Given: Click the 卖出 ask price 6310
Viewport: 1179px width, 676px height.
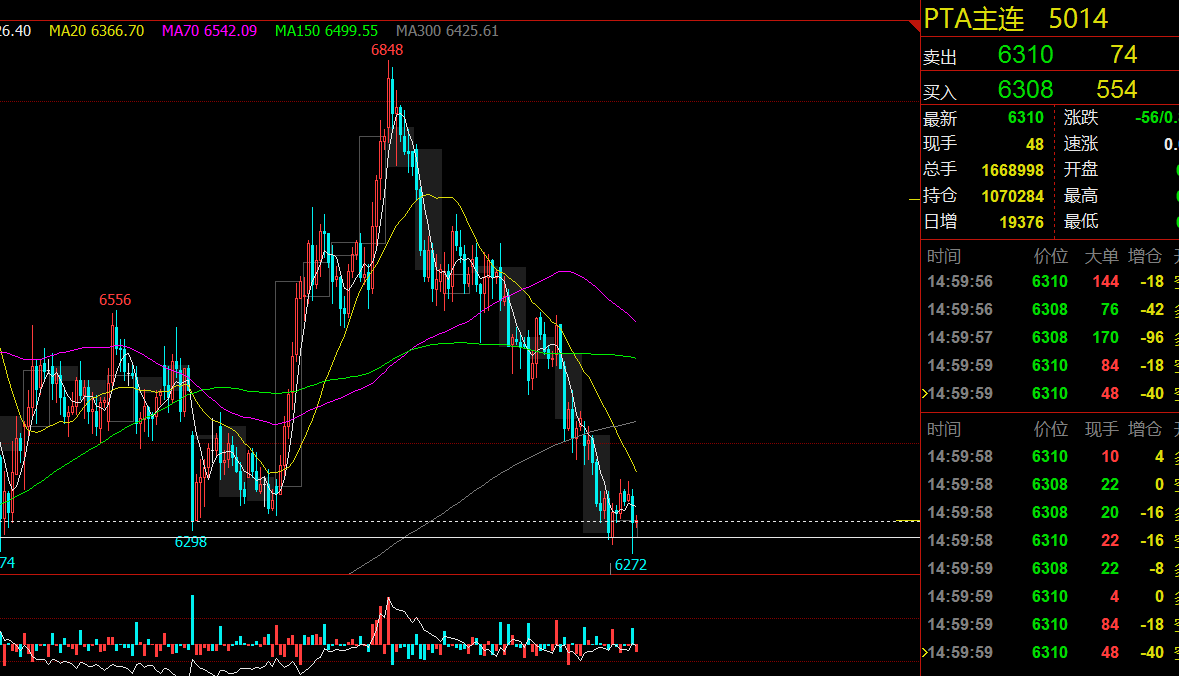Looking at the screenshot, I should coord(1025,55).
